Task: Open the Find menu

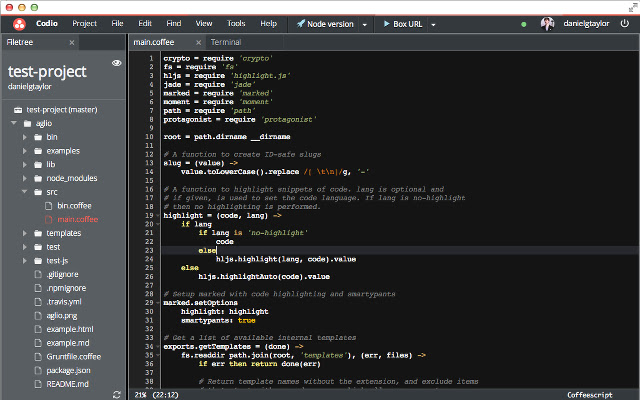Action: pos(173,24)
